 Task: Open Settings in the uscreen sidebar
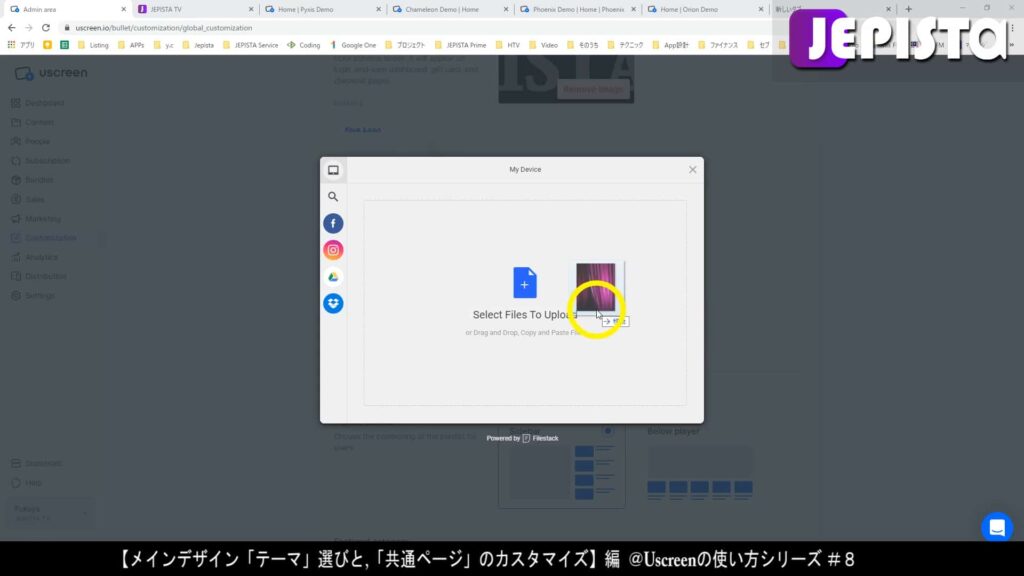(x=33, y=296)
